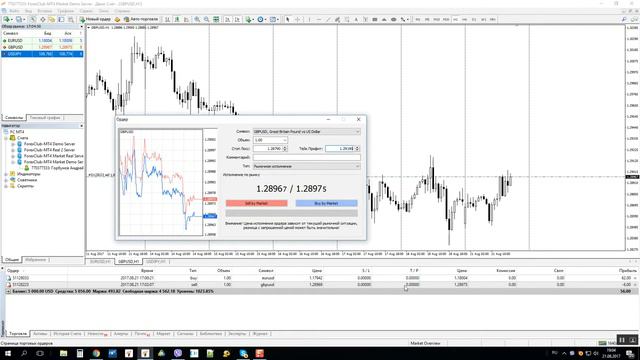640x360 pixels.
Task: Open the Windows Start menu
Action: tap(7, 353)
